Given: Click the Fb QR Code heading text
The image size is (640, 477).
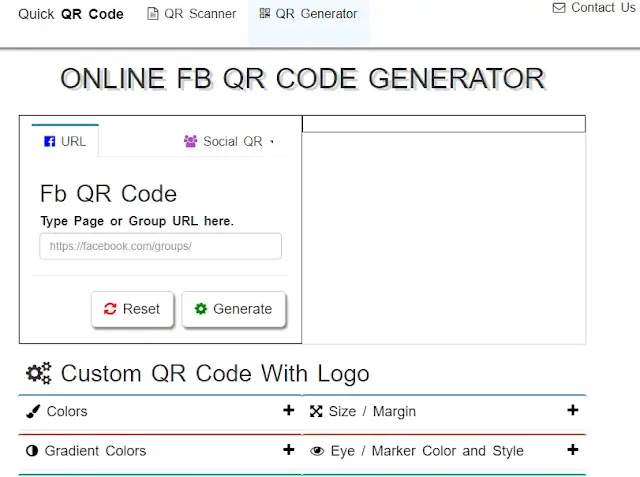Looking at the screenshot, I should tap(108, 193).
